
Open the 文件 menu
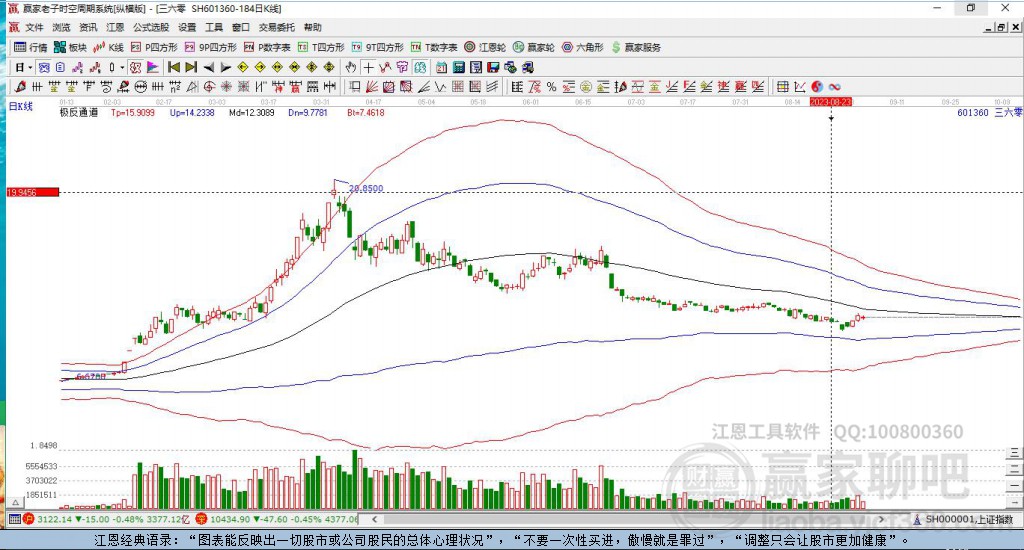(34, 27)
